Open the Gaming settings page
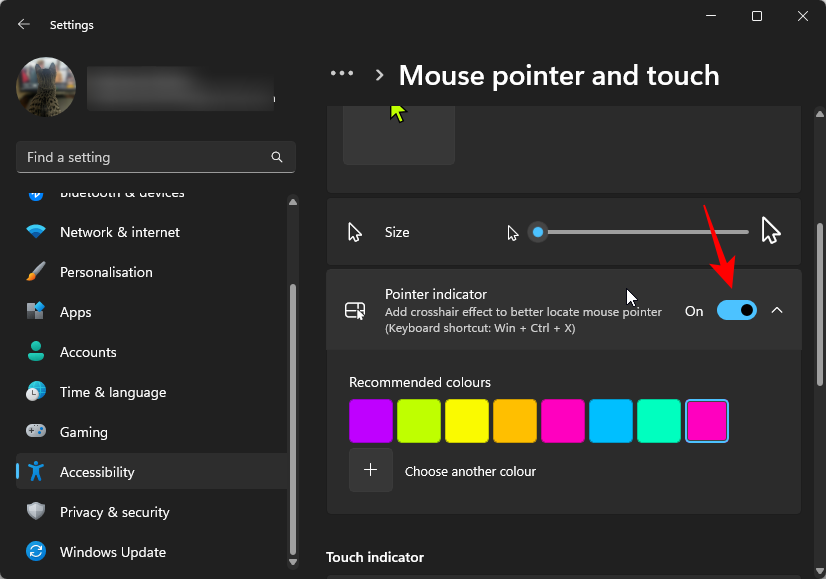The width and height of the screenshot is (826, 579). point(152,432)
